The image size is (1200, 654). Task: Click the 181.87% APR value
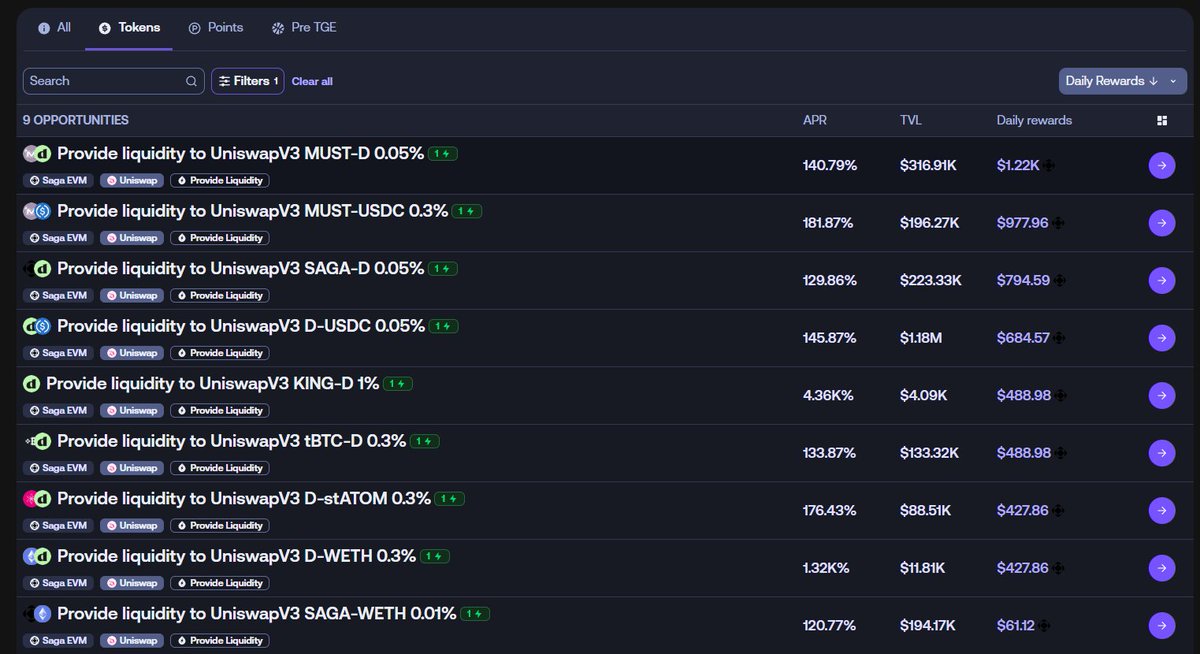point(828,223)
